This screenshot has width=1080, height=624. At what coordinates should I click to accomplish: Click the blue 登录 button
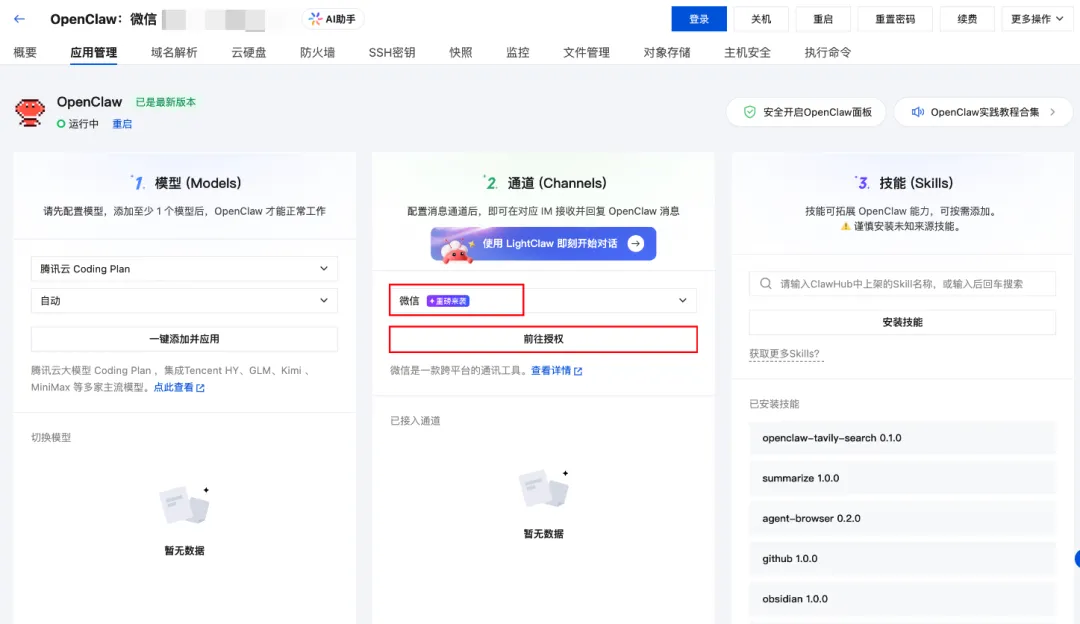(699, 19)
